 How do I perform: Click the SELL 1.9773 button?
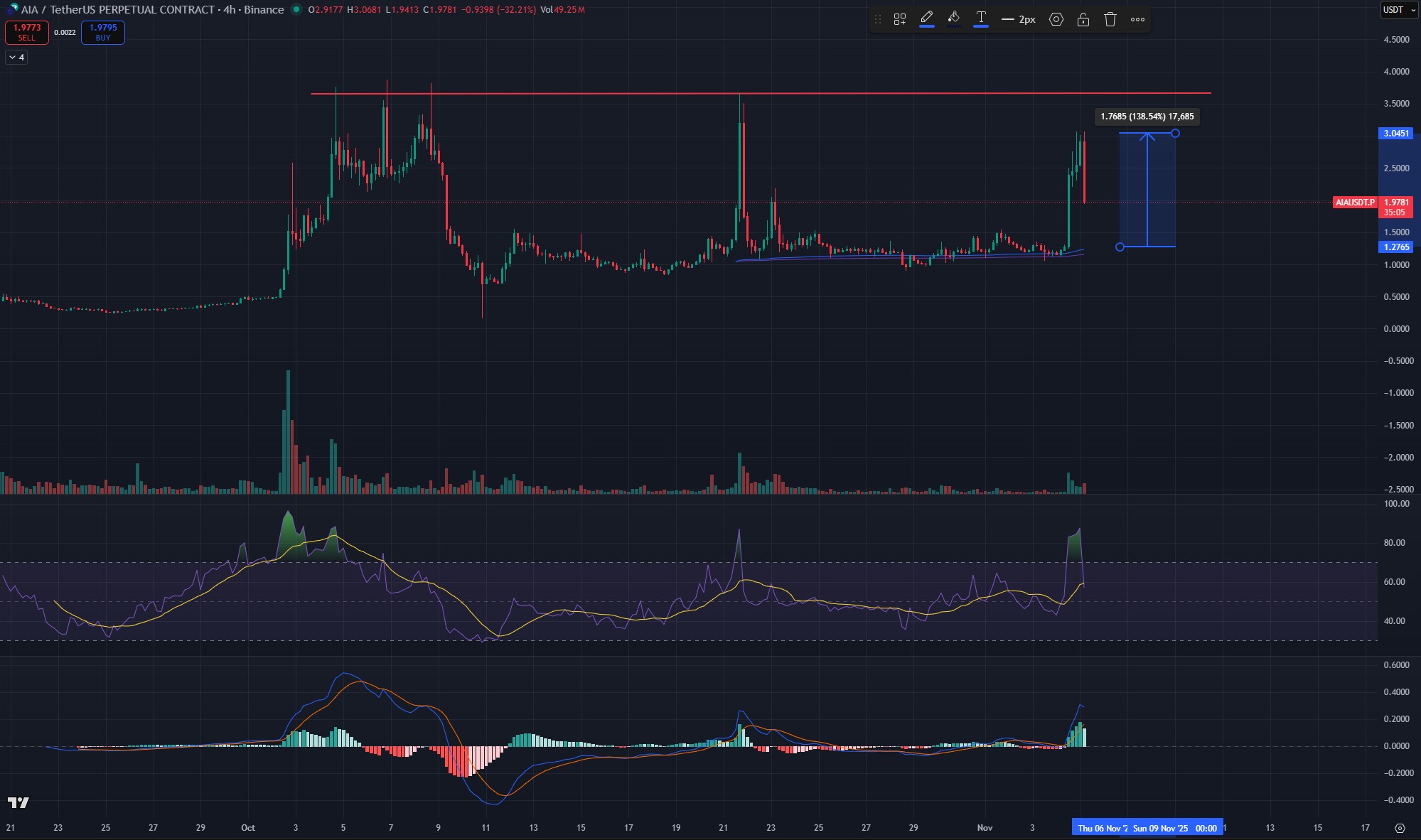26,33
